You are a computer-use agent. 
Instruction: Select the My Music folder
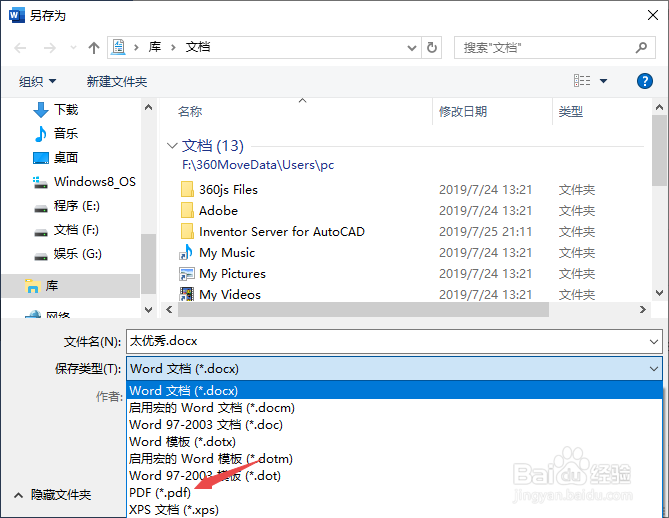click(x=227, y=253)
